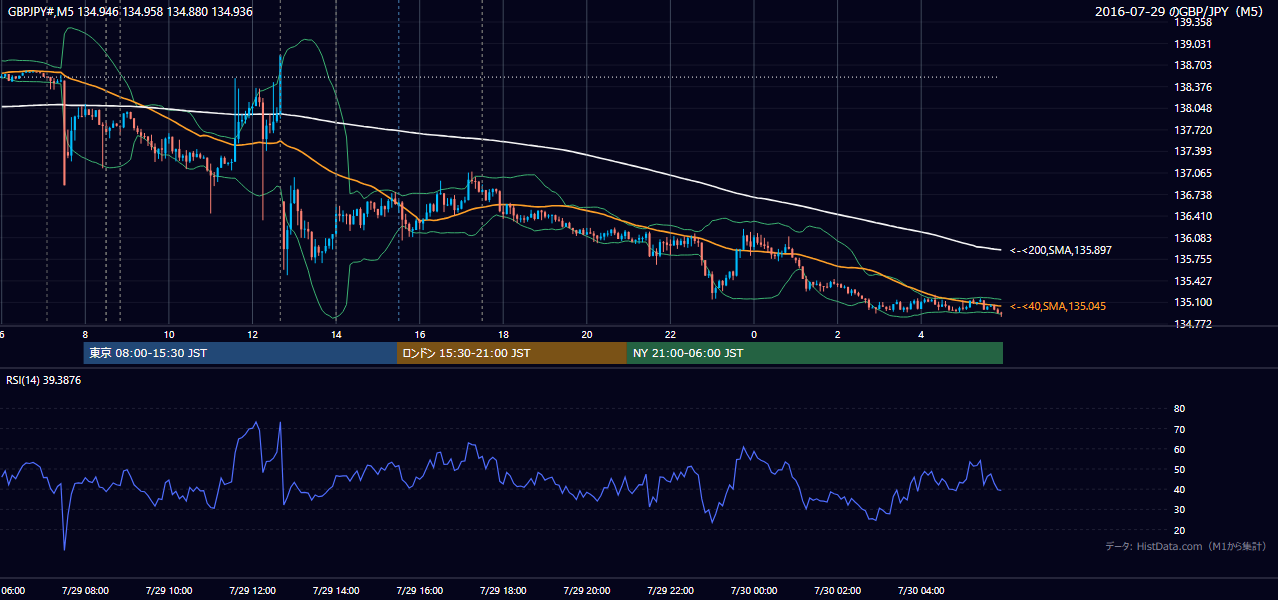Click price axis value 134.772

pyautogui.click(x=1193, y=324)
